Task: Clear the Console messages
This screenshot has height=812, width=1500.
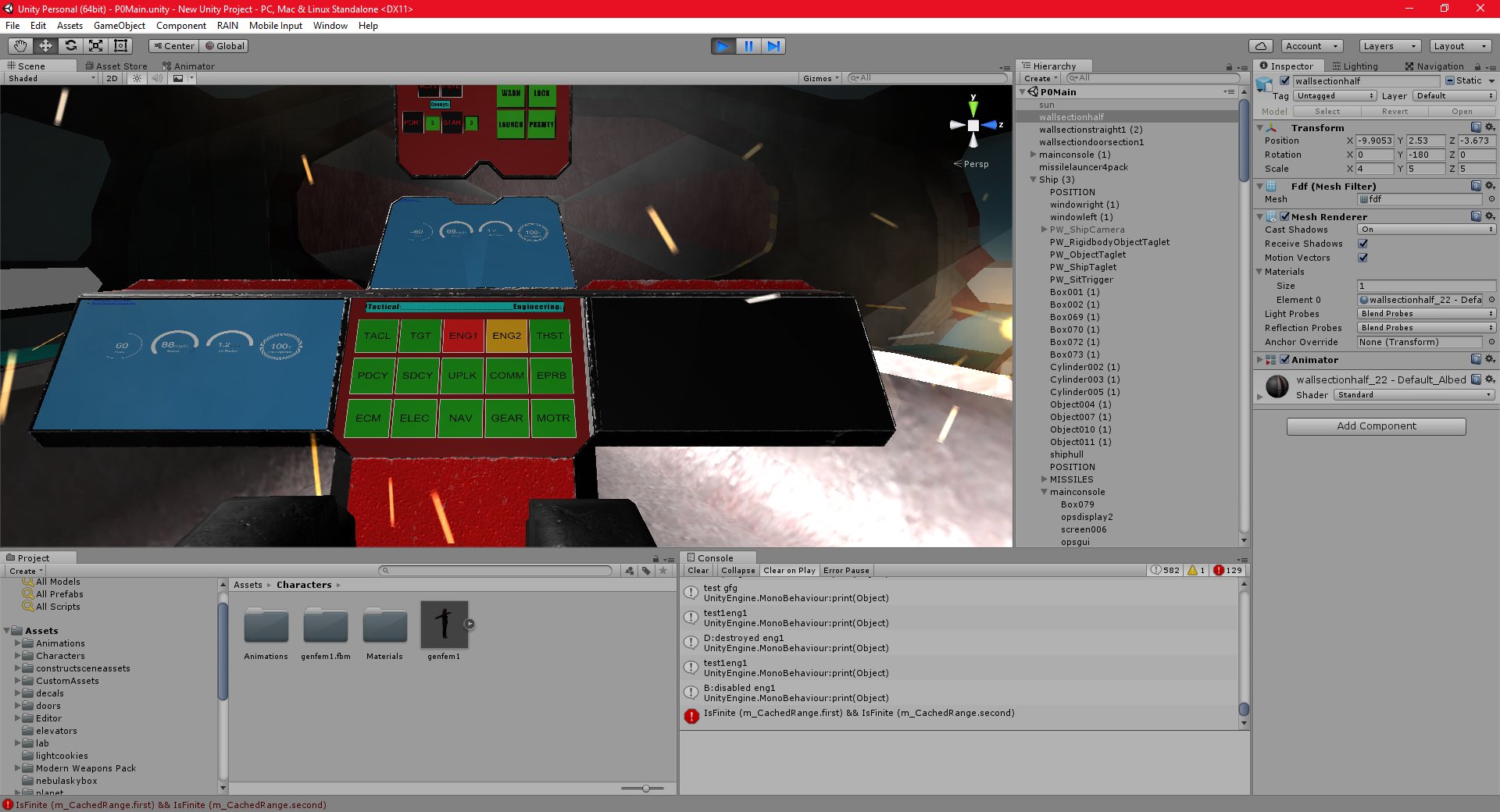Action: pos(698,570)
